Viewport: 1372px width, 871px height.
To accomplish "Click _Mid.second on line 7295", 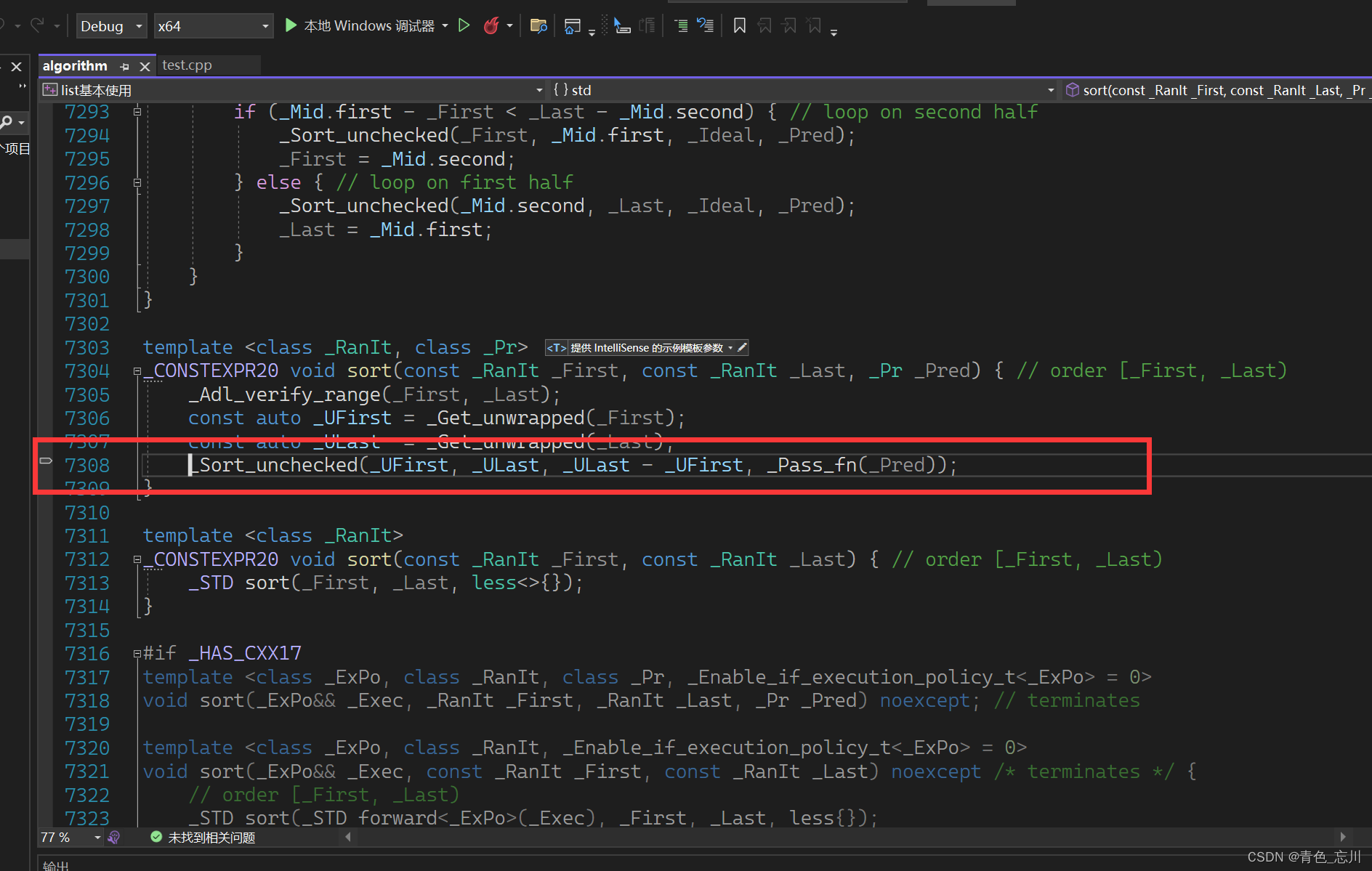I will tap(443, 159).
